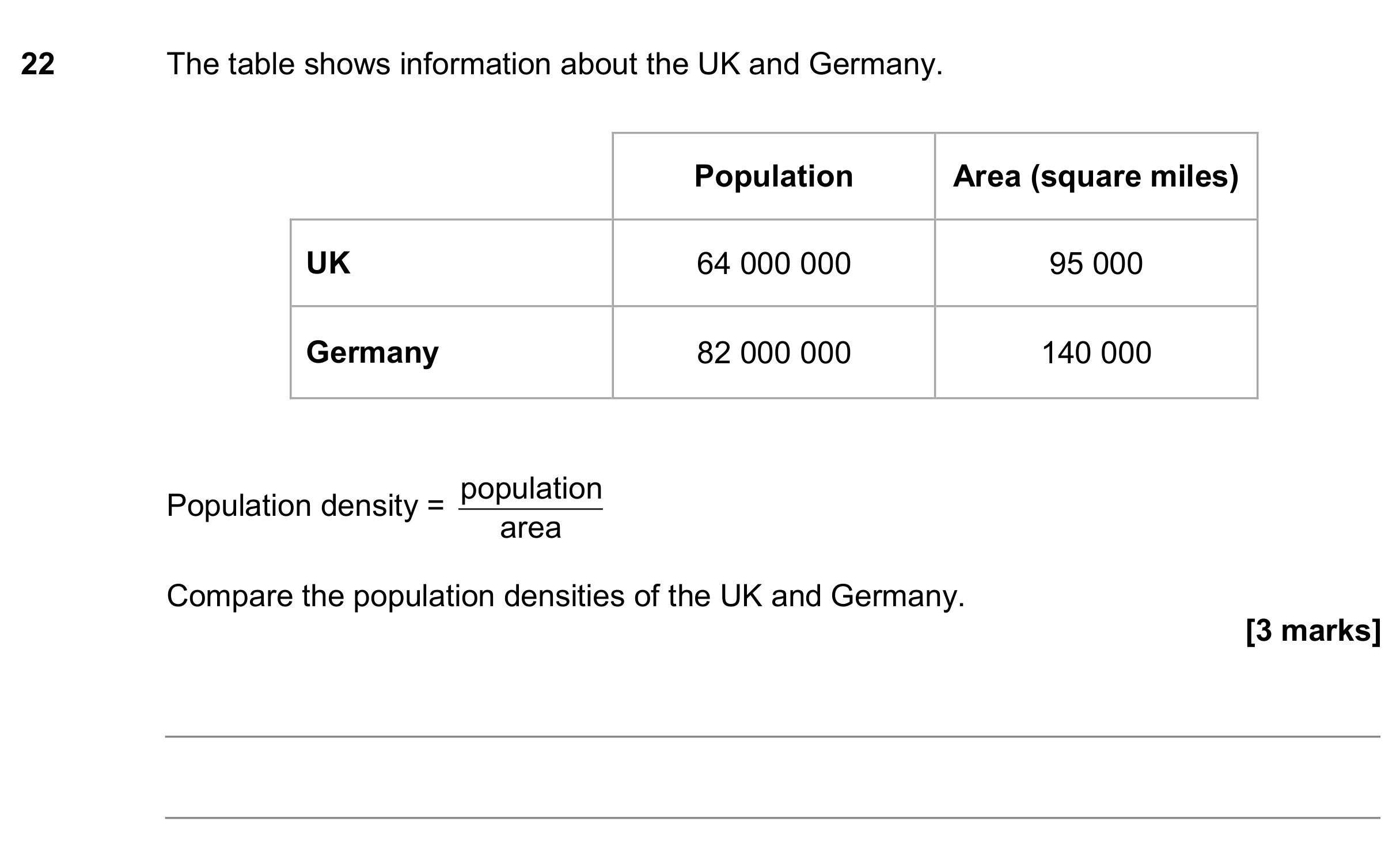The height and width of the screenshot is (848, 1400).
Task: Select the UK population value 64 000 000
Action: [x=773, y=264]
